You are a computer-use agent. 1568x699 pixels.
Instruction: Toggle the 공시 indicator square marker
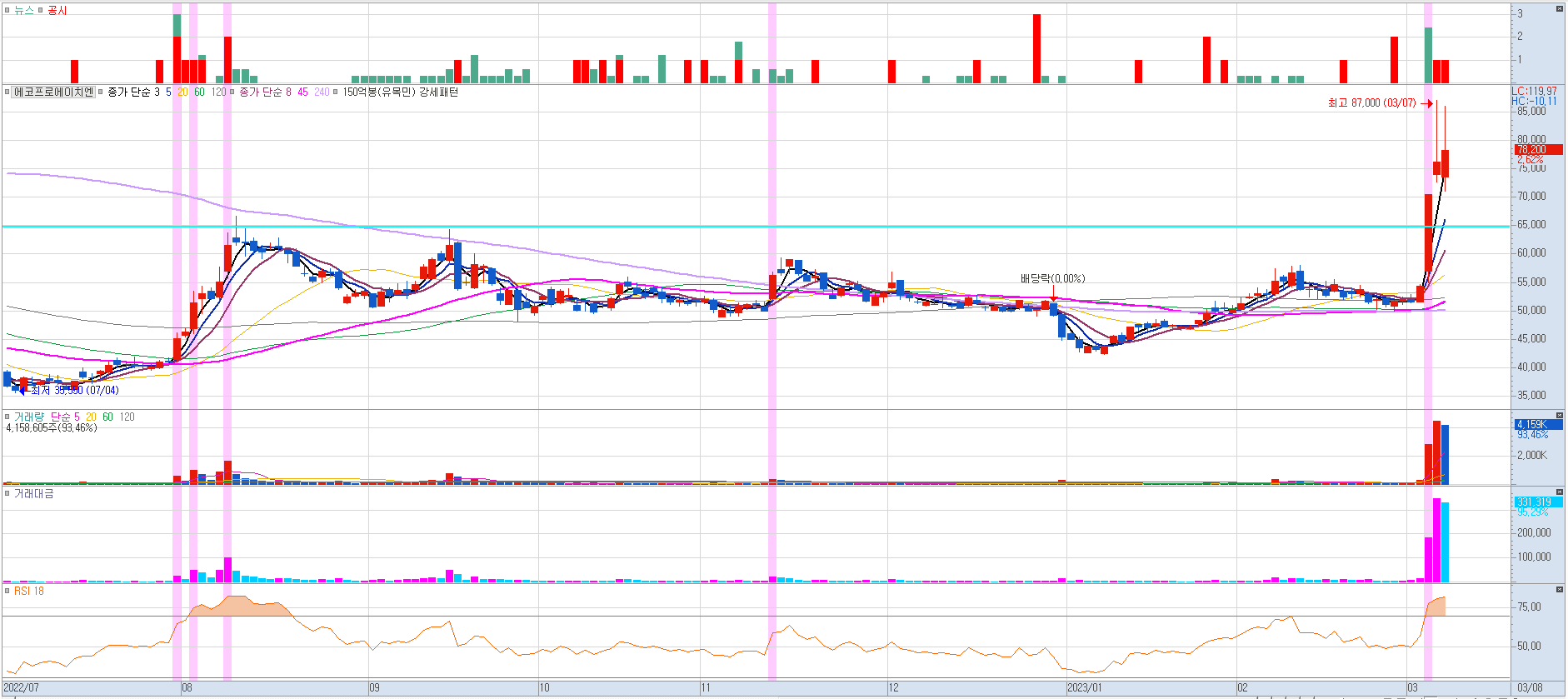(40, 10)
